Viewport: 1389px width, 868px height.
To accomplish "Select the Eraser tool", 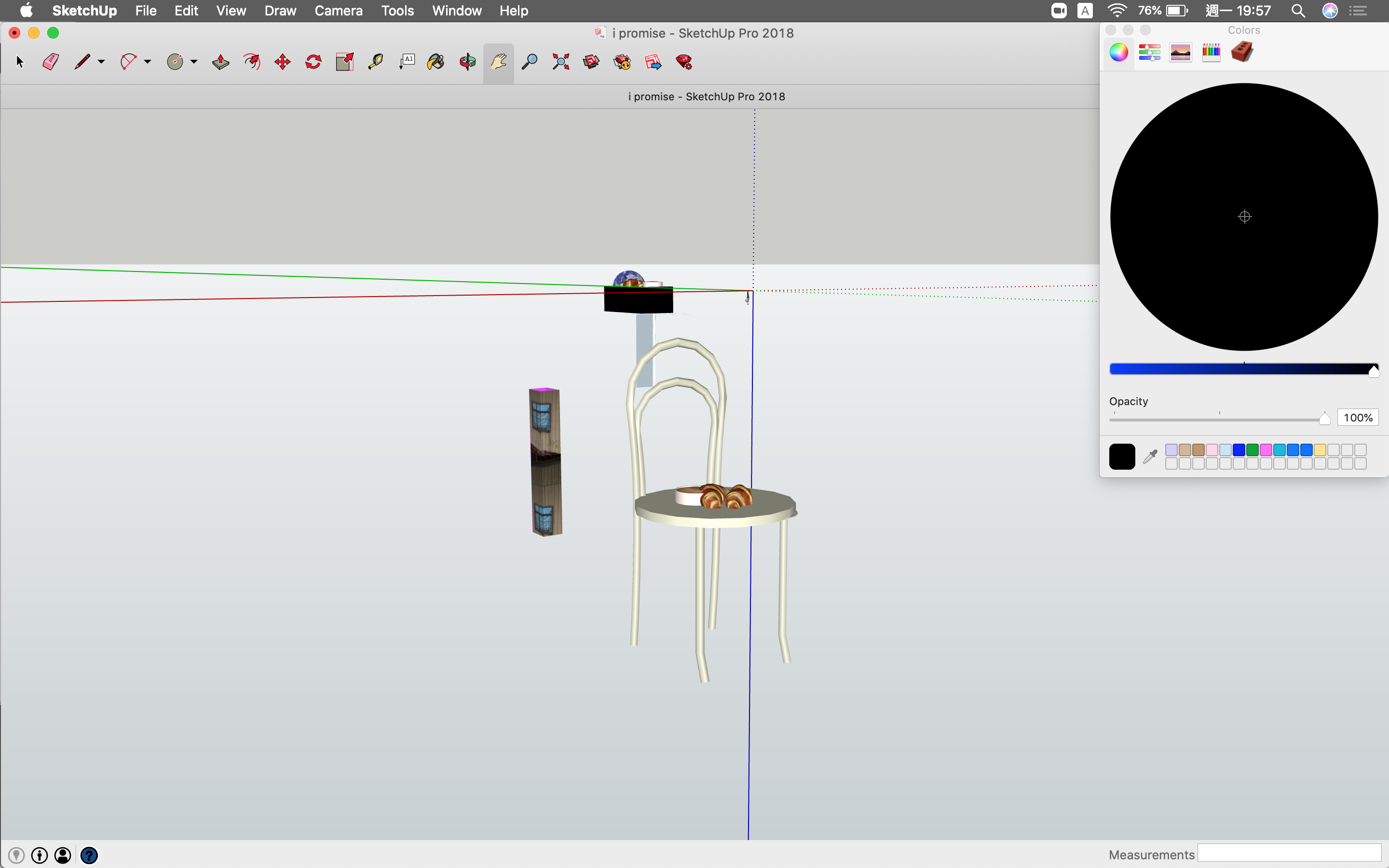I will click(x=51, y=62).
